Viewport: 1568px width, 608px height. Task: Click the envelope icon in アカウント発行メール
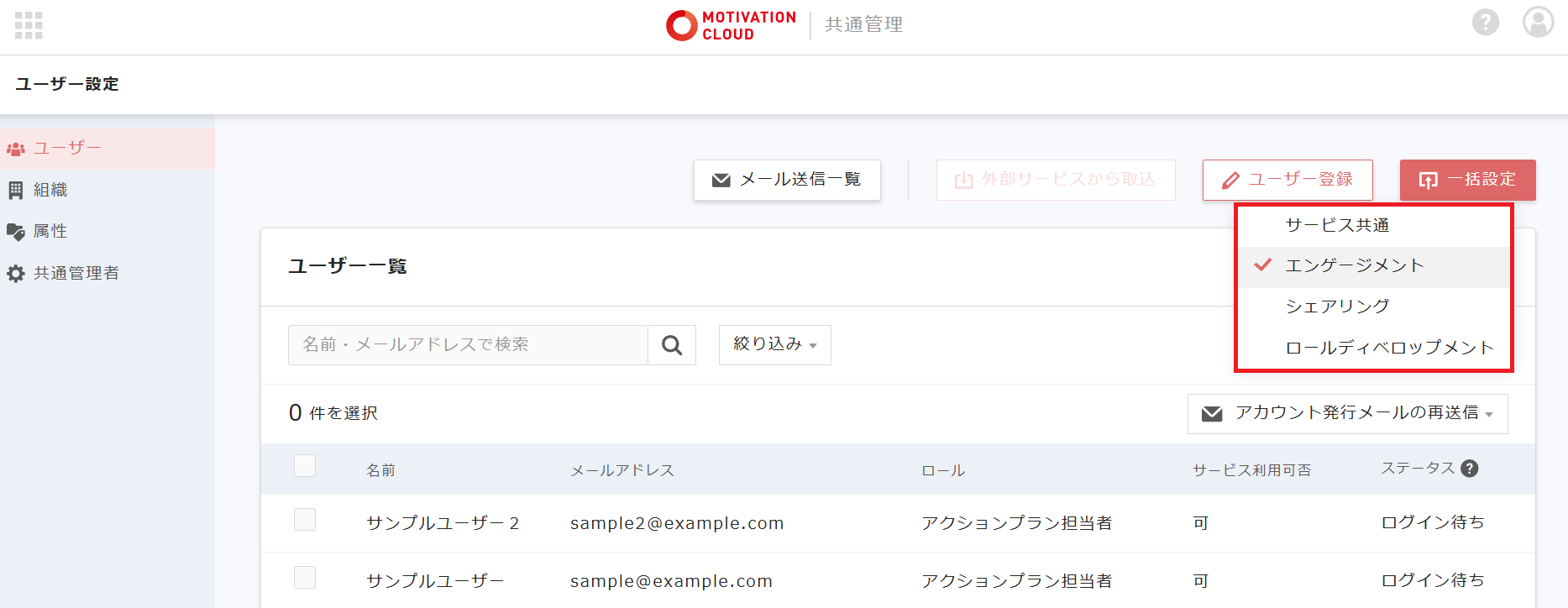1212,414
